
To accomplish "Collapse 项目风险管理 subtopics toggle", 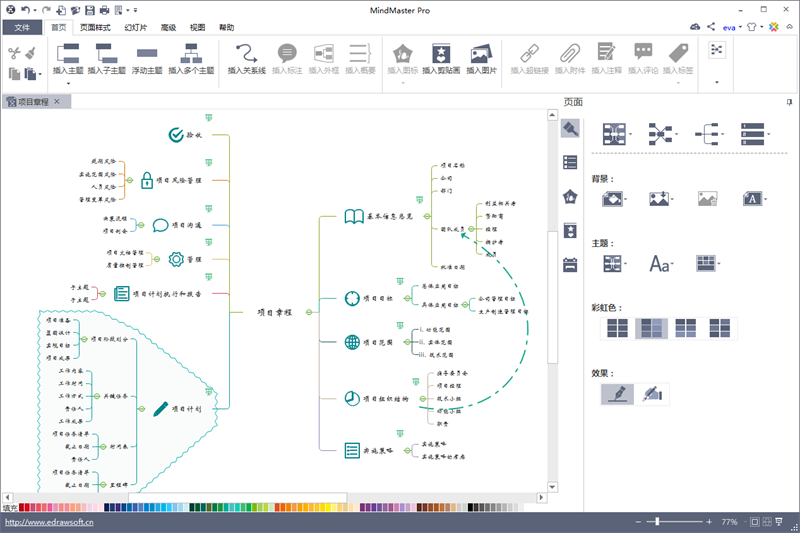I will (130, 180).
